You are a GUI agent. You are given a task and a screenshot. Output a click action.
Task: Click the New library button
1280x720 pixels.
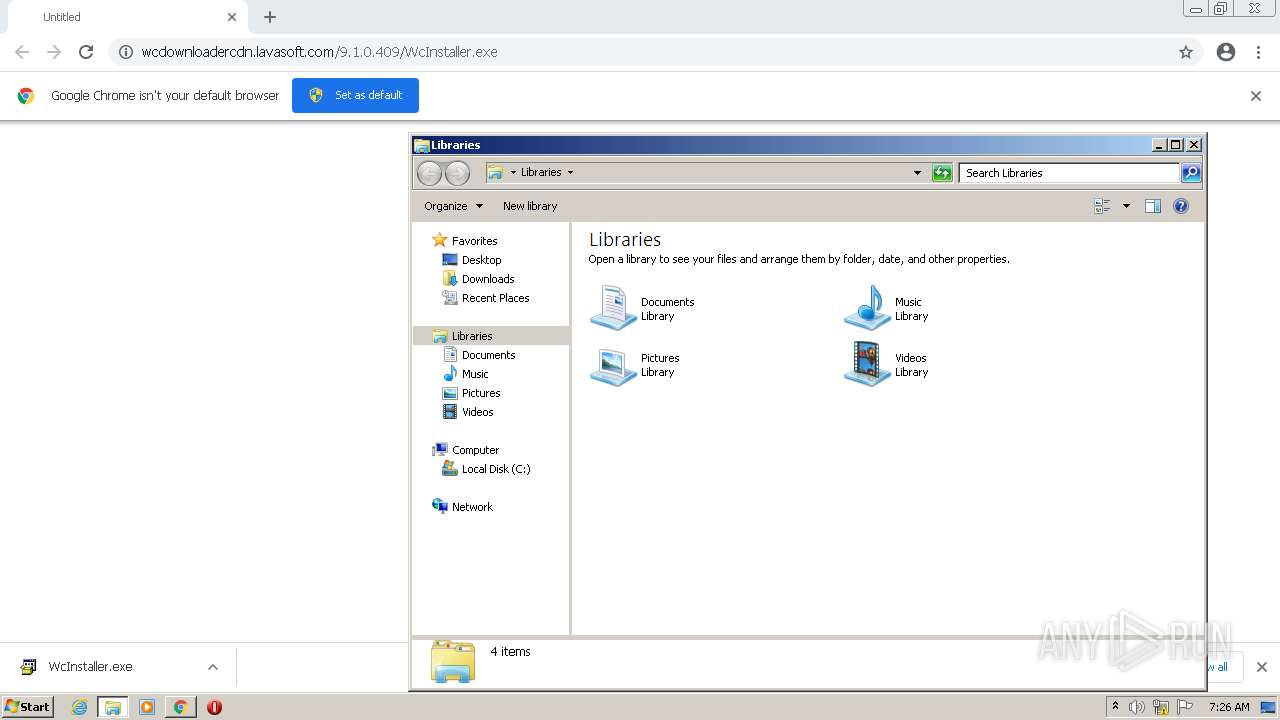coord(530,206)
